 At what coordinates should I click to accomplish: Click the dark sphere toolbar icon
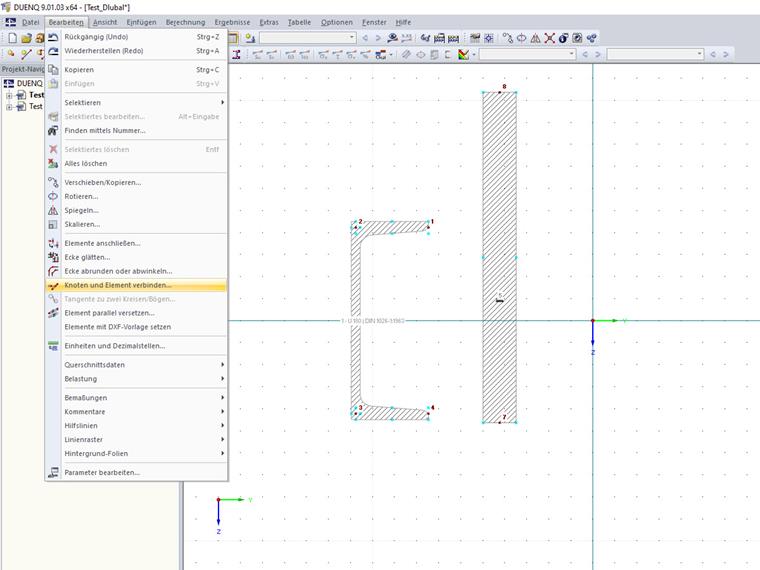[563, 38]
